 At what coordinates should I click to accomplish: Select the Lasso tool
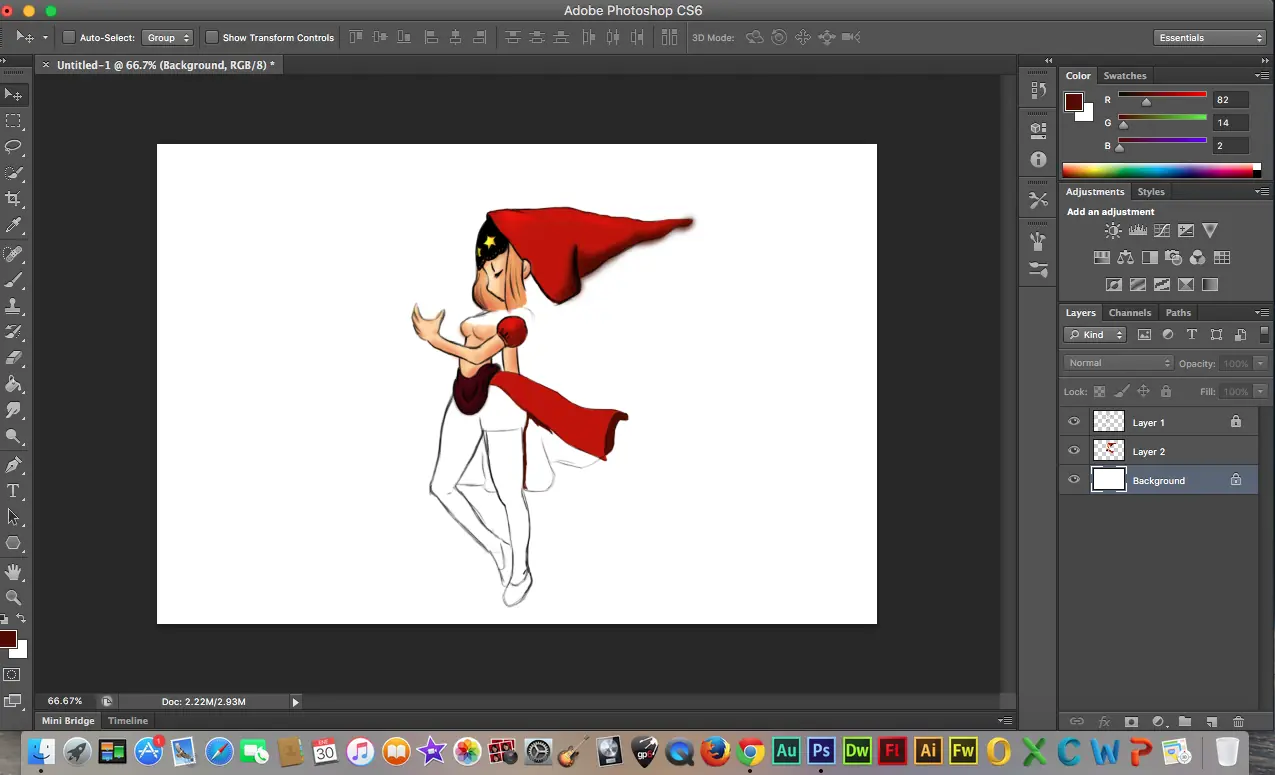coord(14,147)
